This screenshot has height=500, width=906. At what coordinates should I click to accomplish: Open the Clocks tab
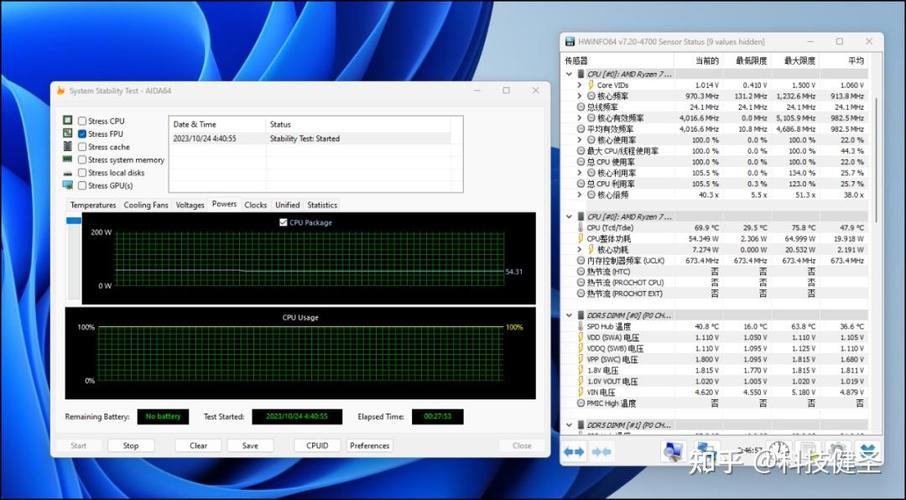coord(255,205)
